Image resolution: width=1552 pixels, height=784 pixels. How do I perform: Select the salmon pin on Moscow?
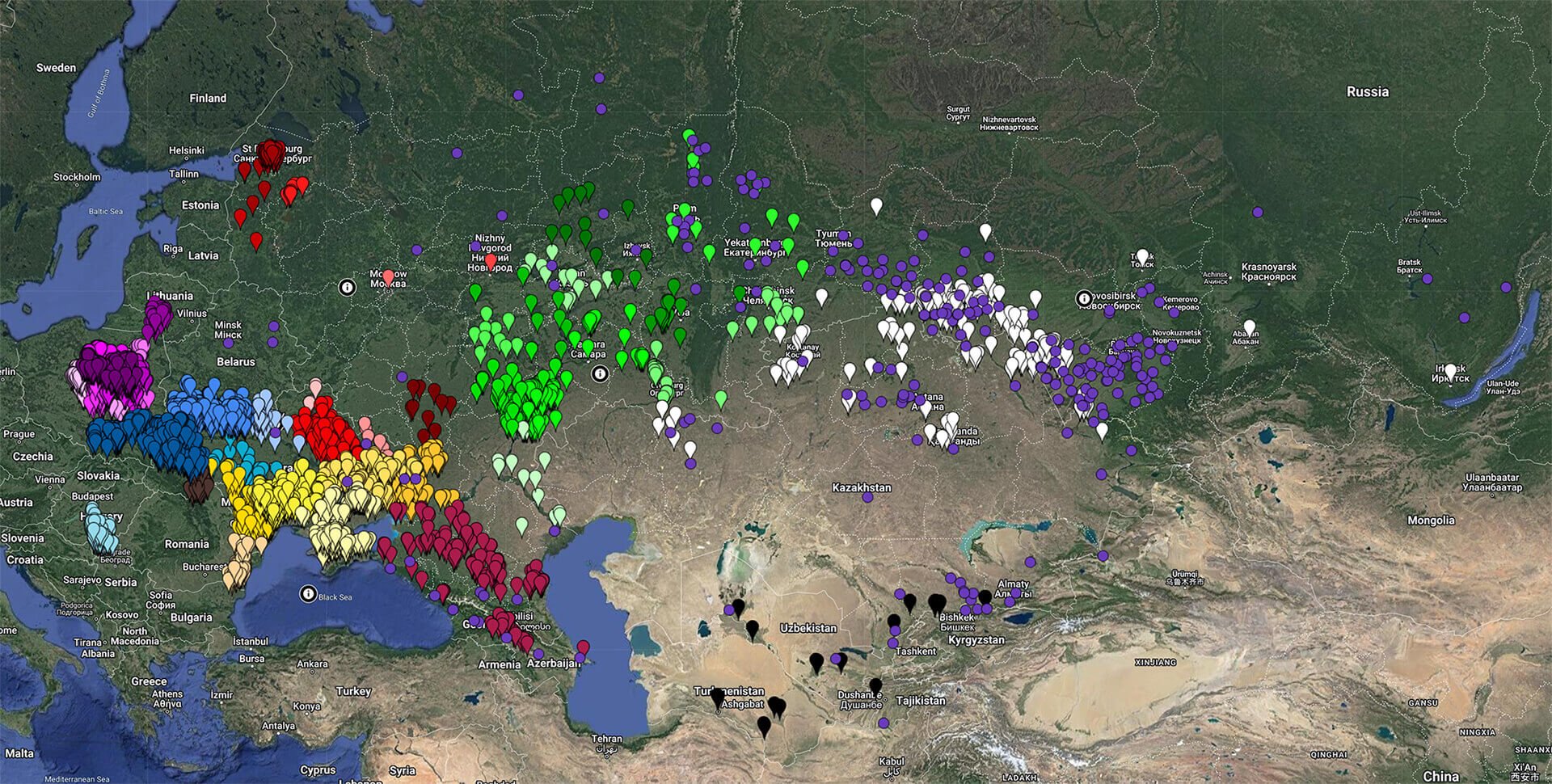click(x=388, y=277)
